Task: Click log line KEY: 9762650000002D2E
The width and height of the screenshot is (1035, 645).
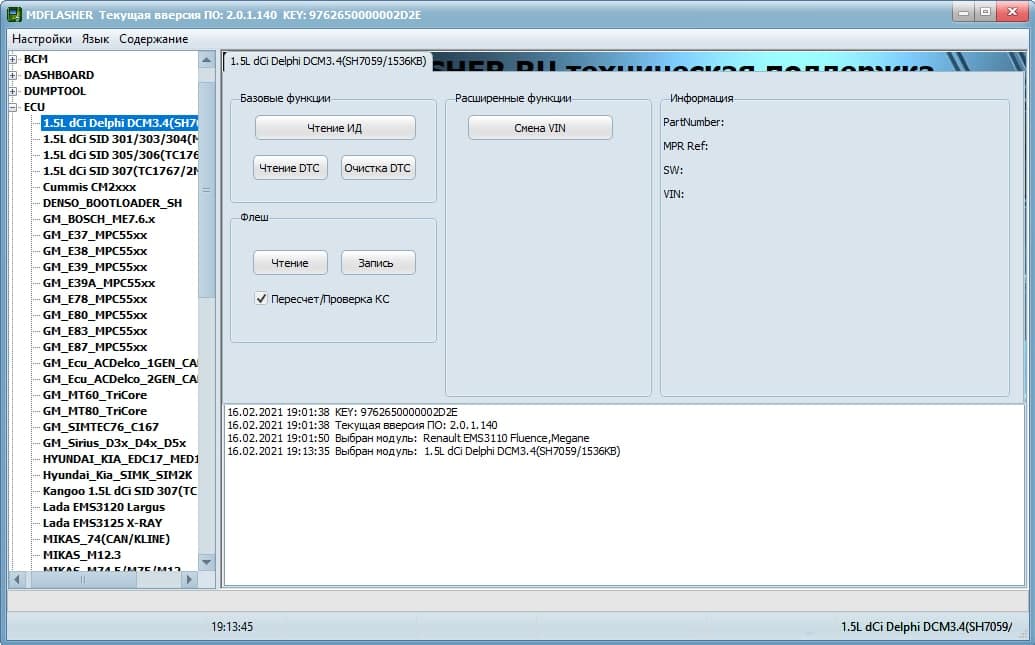Action: [342, 412]
